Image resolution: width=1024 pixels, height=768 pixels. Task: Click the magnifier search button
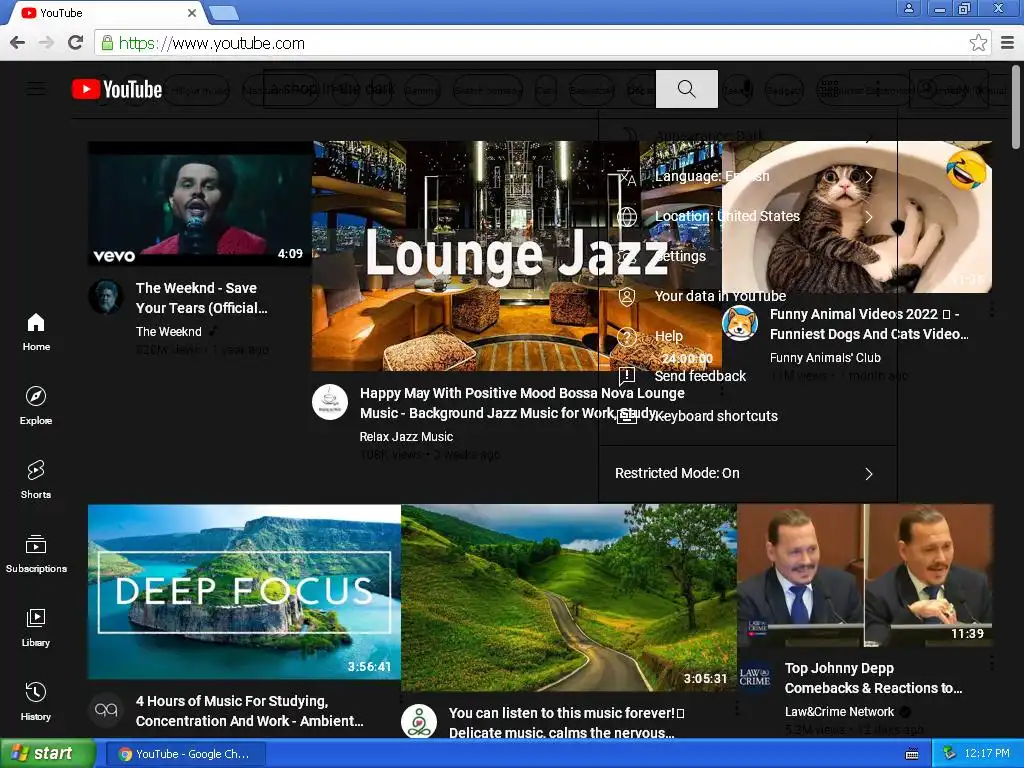(686, 89)
